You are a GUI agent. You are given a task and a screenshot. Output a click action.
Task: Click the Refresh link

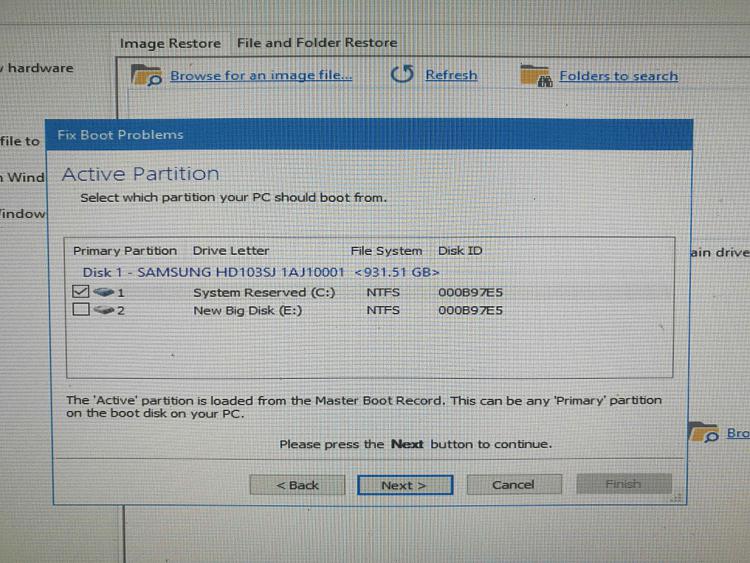[x=451, y=75]
